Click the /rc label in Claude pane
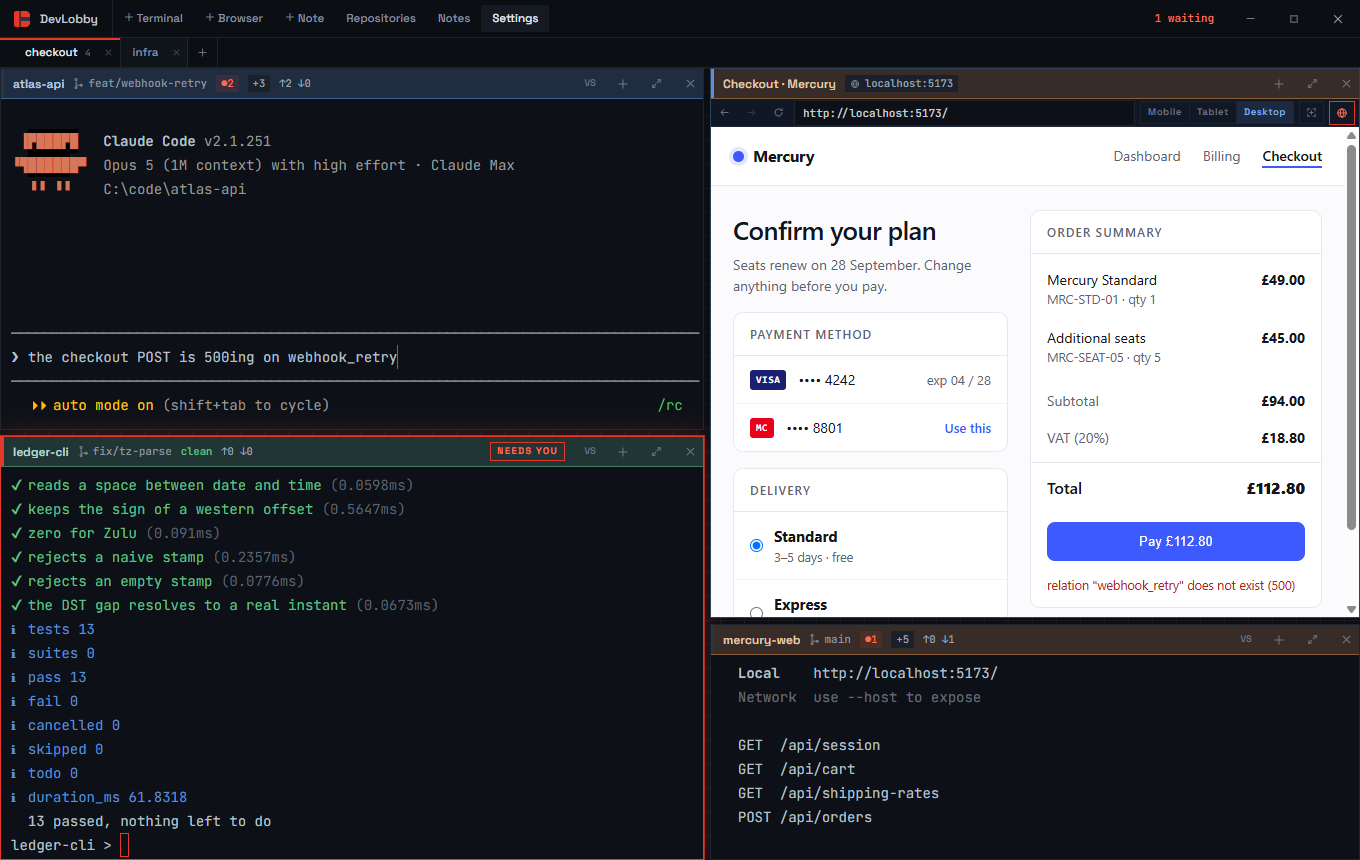The width and height of the screenshot is (1360, 860). (670, 405)
